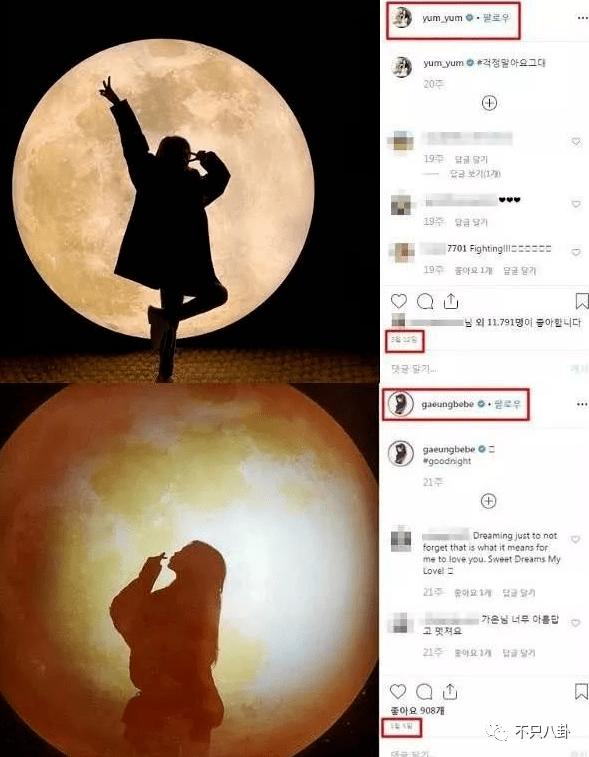Like the yum_yum moon silhouette post
The width and height of the screenshot is (589, 757).
[x=399, y=301]
